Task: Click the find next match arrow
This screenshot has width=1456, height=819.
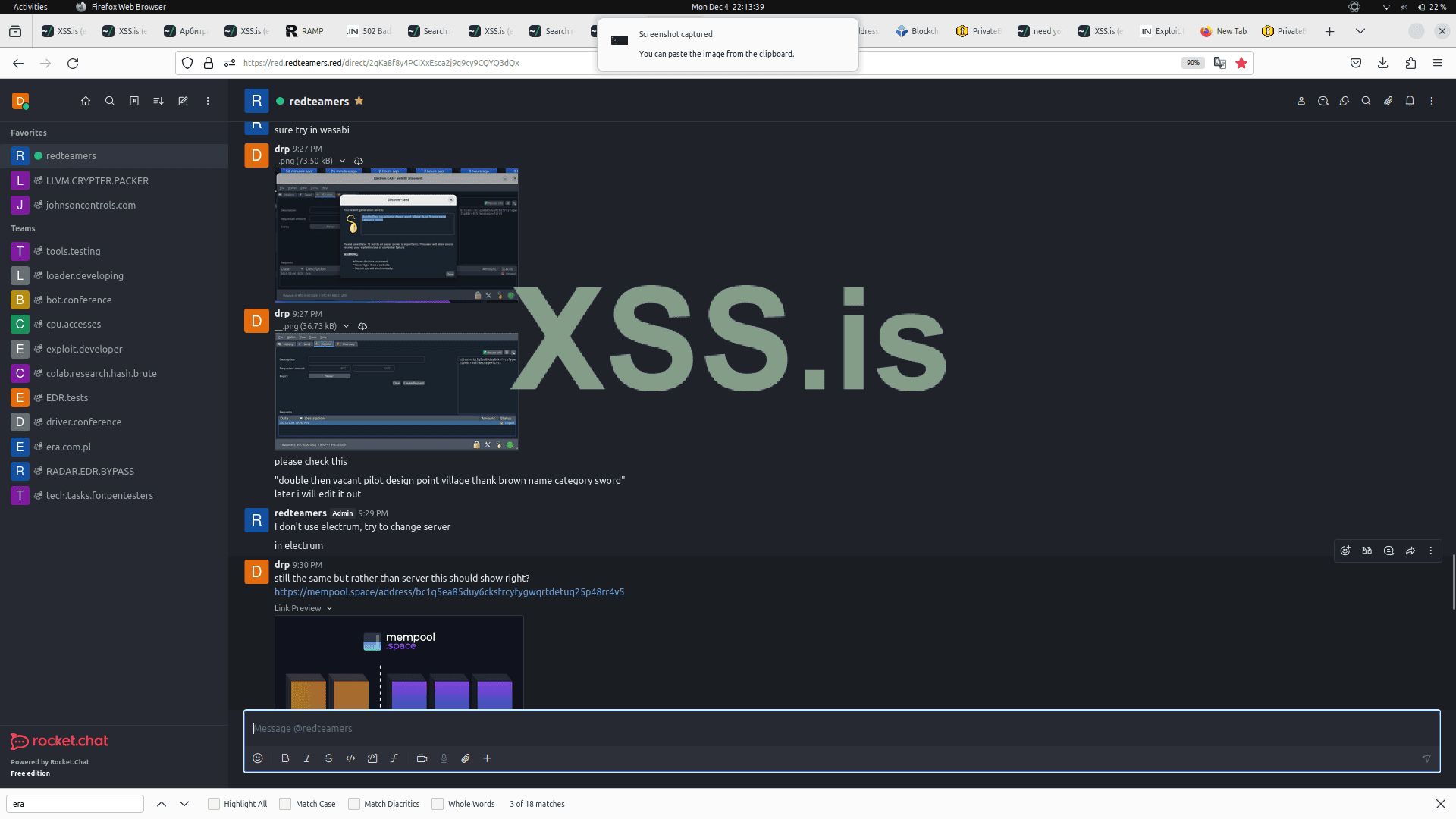Action: [184, 804]
